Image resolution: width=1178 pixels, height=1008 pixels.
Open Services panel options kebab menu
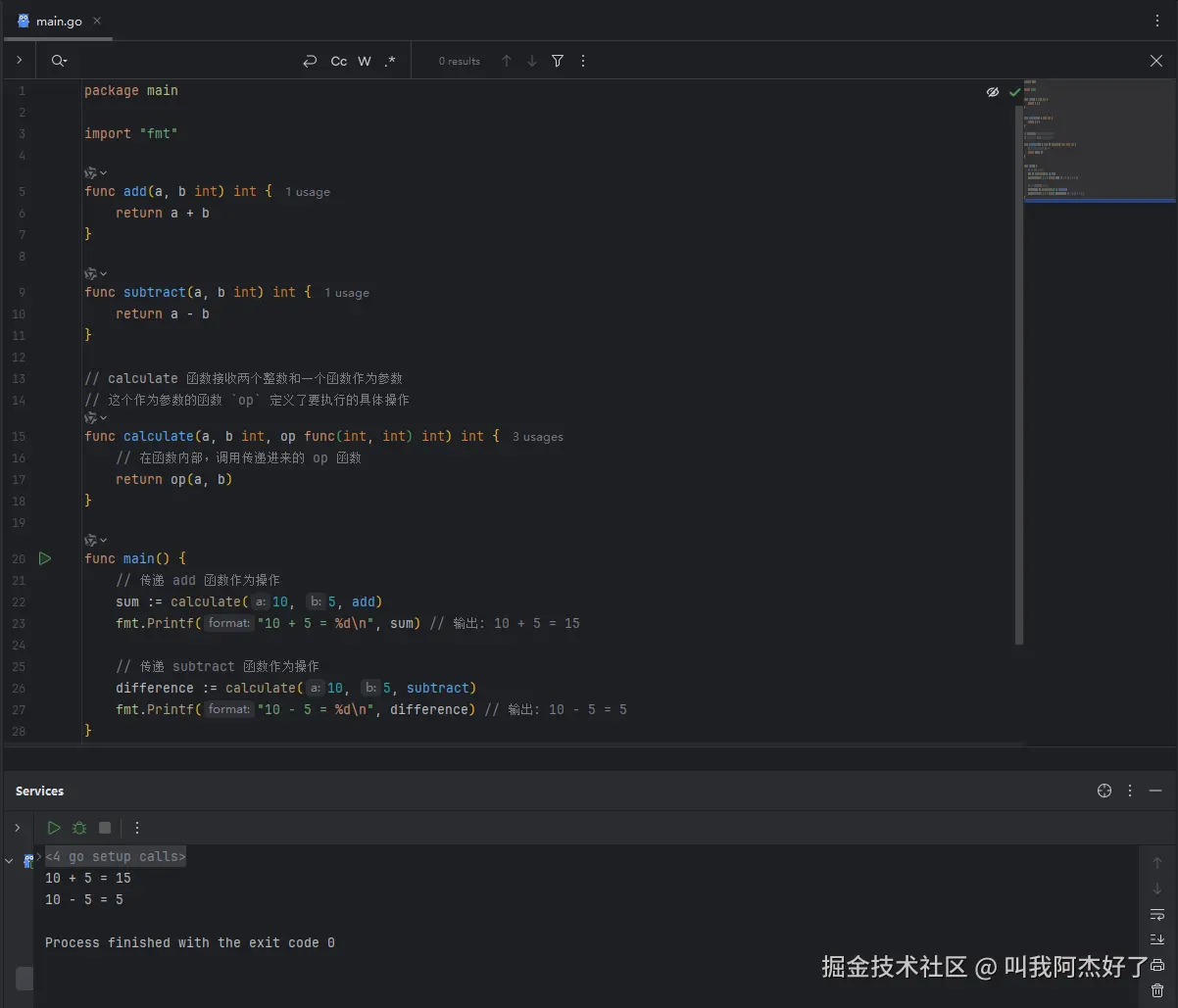point(1130,791)
